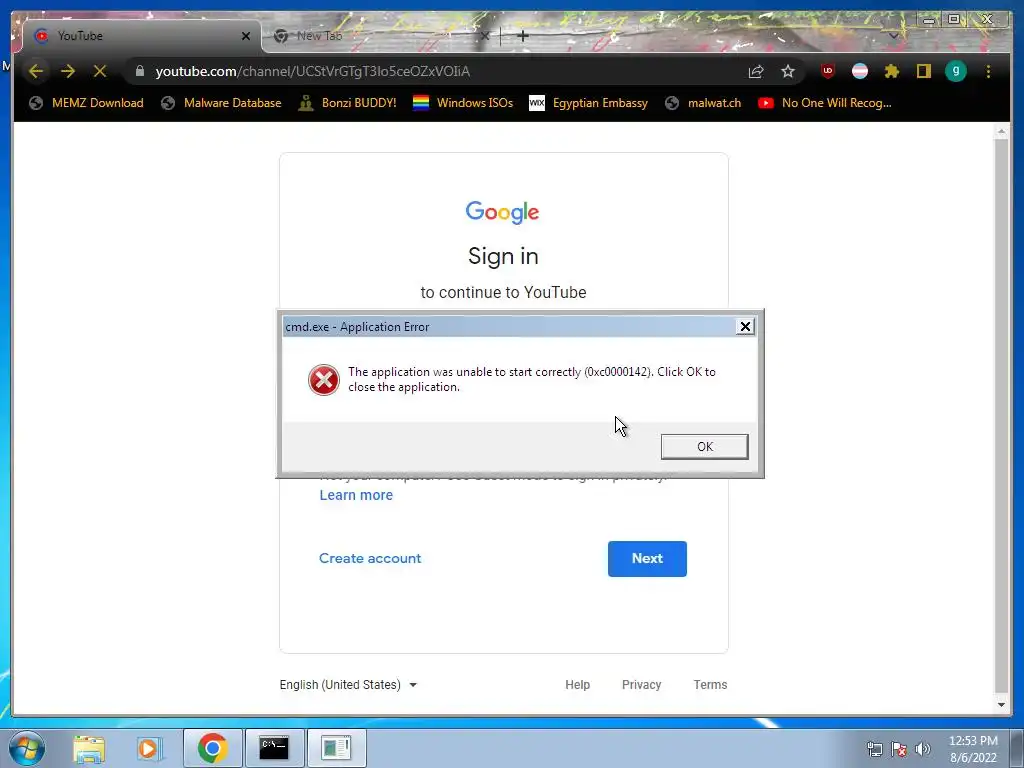Open MEMZ Download bookmark
Image resolution: width=1024 pixels, height=768 pixels.
pyautogui.click(x=86, y=103)
